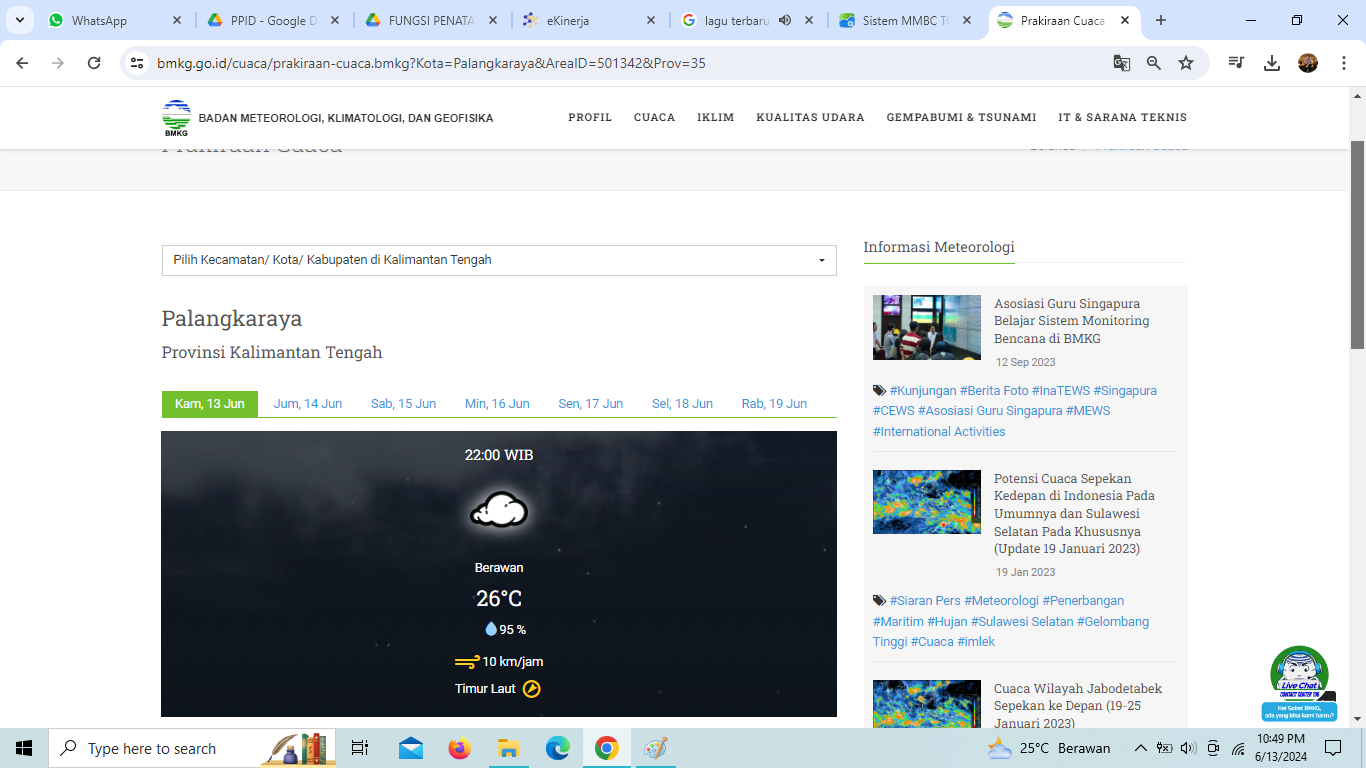This screenshot has width=1366, height=768.
Task: Select the Sen, 17 Jun forecast tab
Action: pos(591,404)
